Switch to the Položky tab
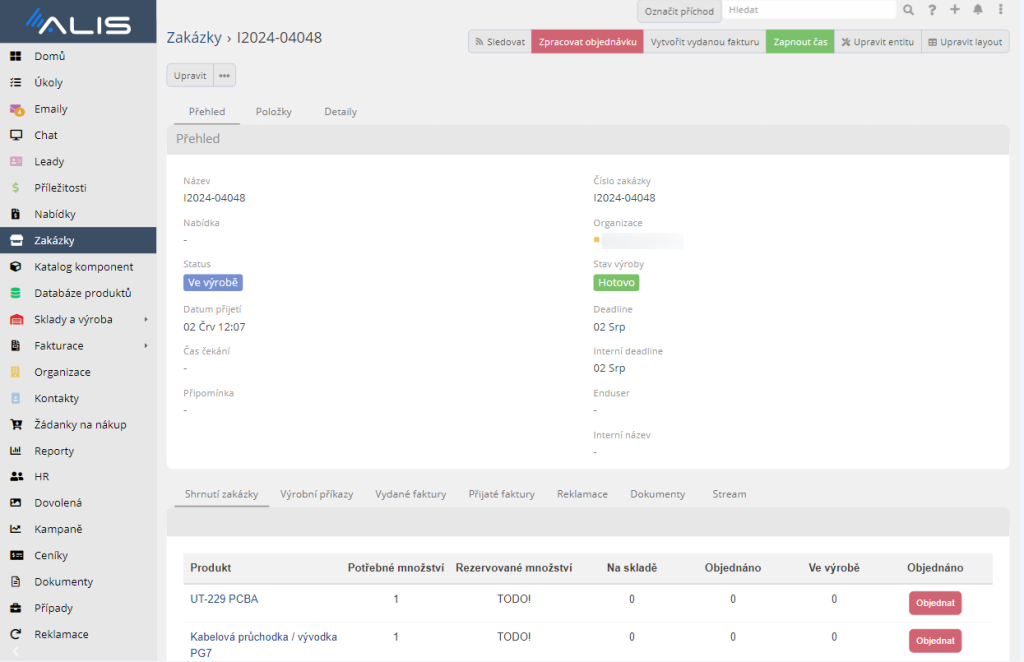1024x662 pixels. click(x=273, y=112)
